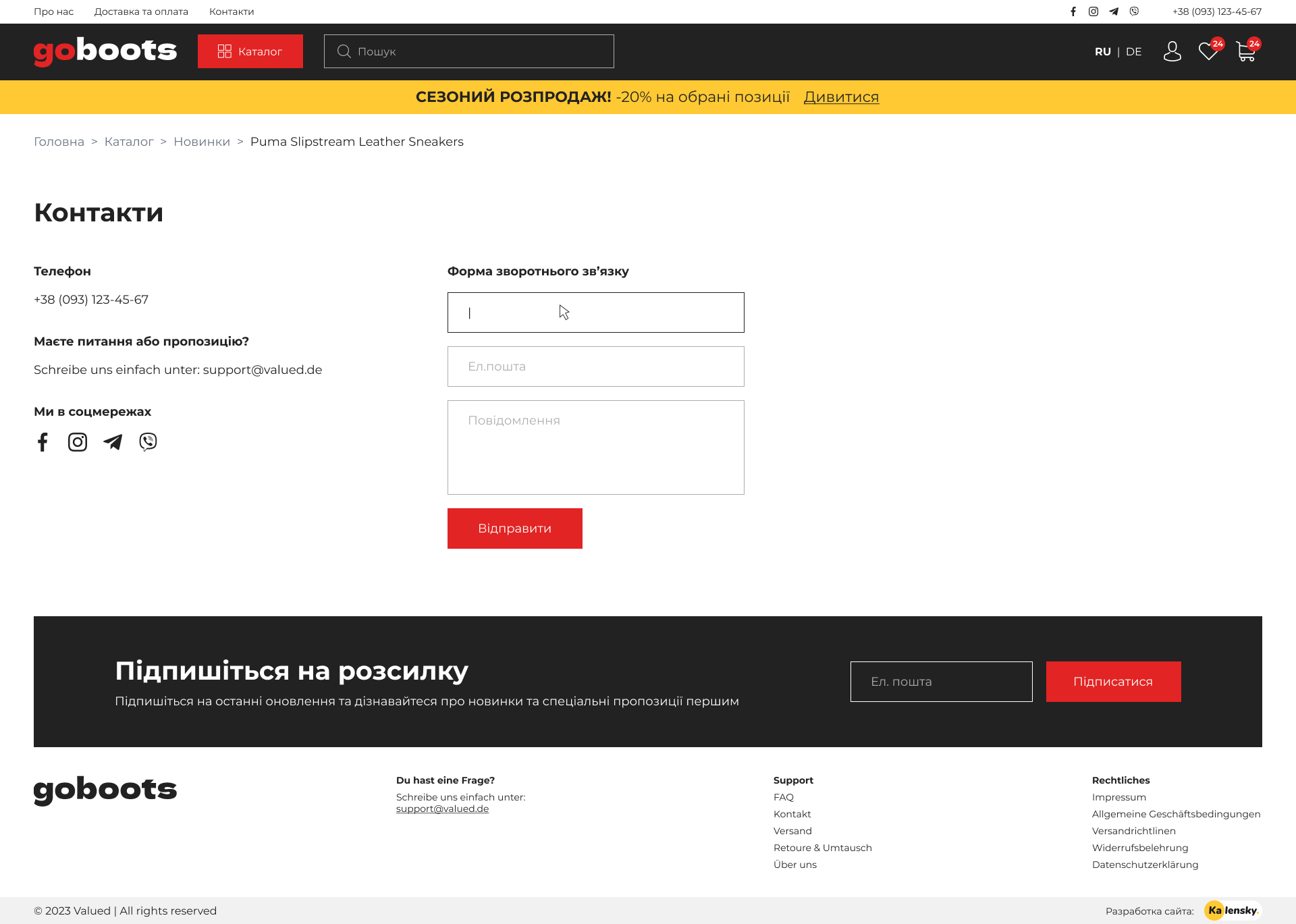The height and width of the screenshot is (924, 1296).
Task: Open the shopping cart icon
Action: pyautogui.click(x=1245, y=51)
